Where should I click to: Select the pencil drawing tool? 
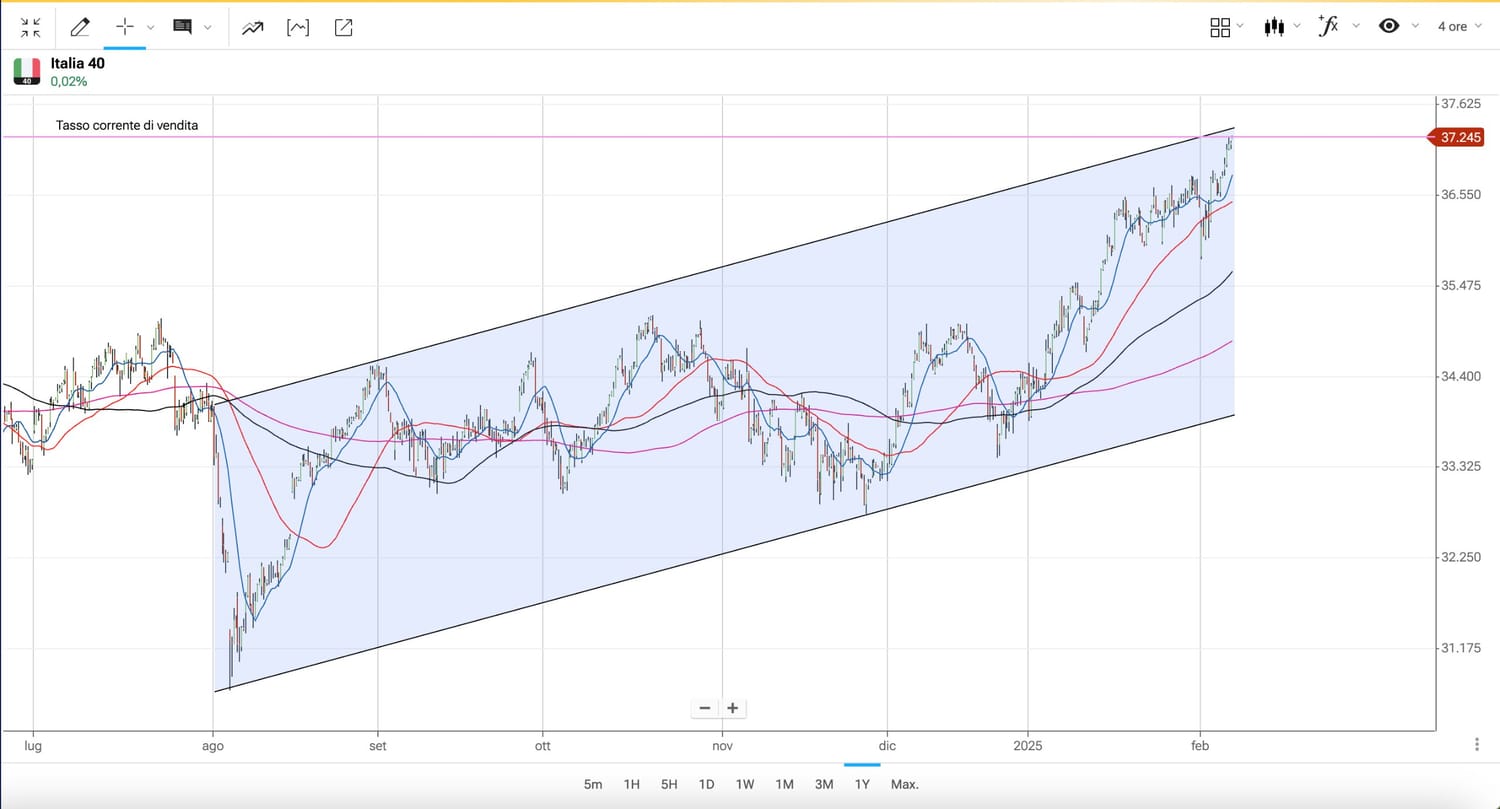(x=80, y=27)
